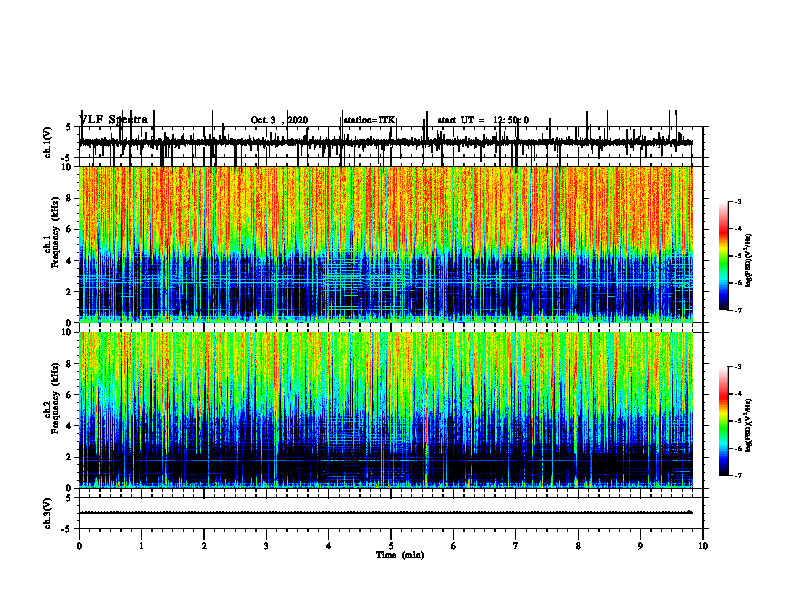The image size is (792, 612).
Task: Click time axis tick label "3"
Action: coord(266,546)
